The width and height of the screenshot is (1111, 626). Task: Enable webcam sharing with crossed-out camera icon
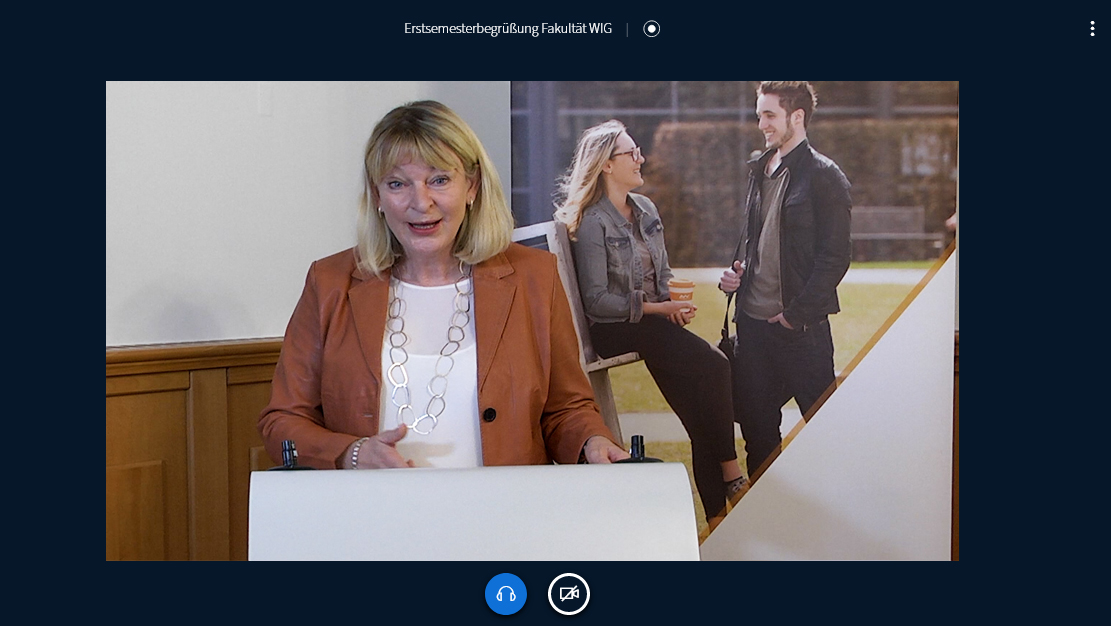coord(569,594)
